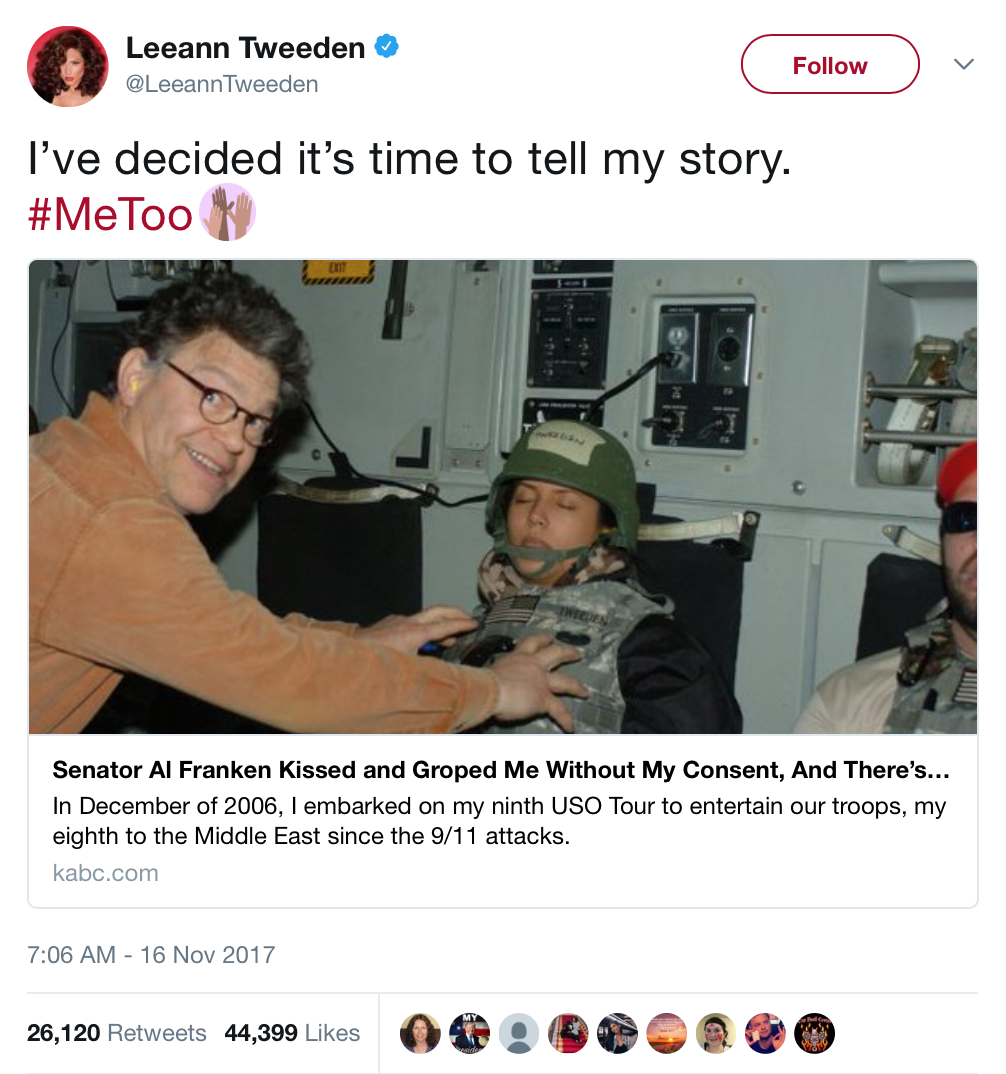Screen dimensions: 1006x1074
Task: Open the article preview photo card
Action: (x=503, y=497)
